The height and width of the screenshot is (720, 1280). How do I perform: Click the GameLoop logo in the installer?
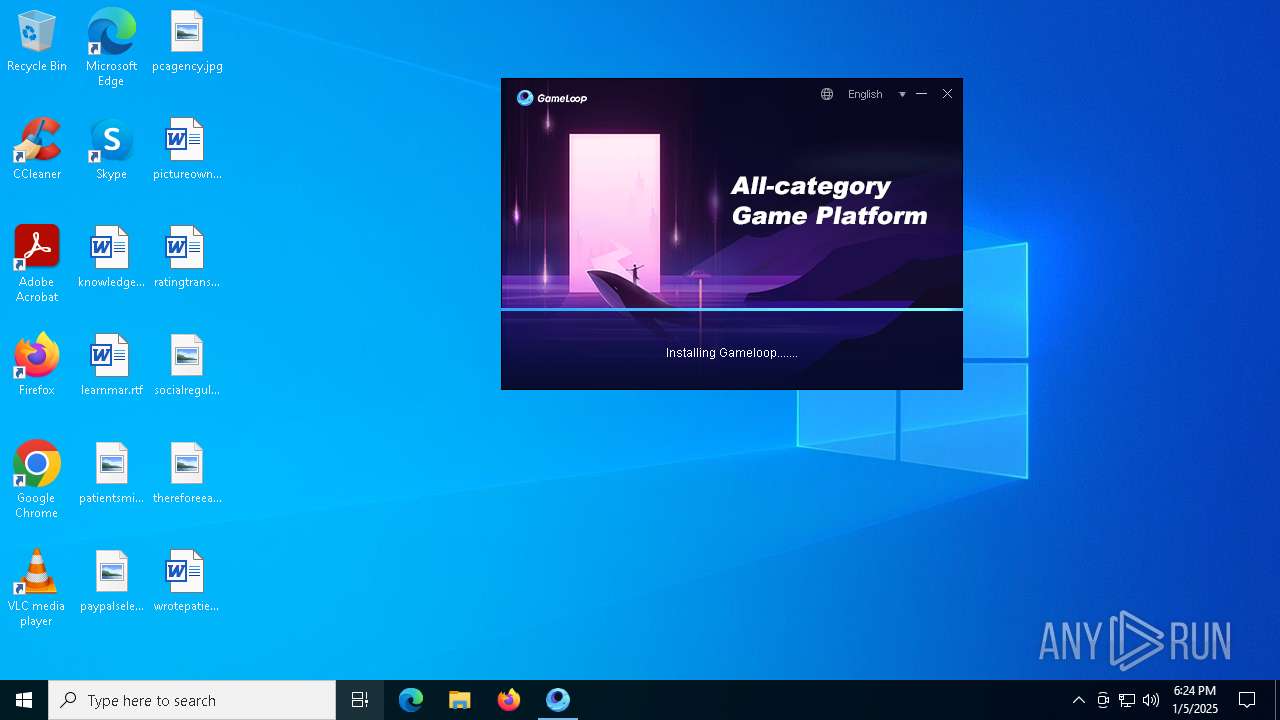coord(552,98)
